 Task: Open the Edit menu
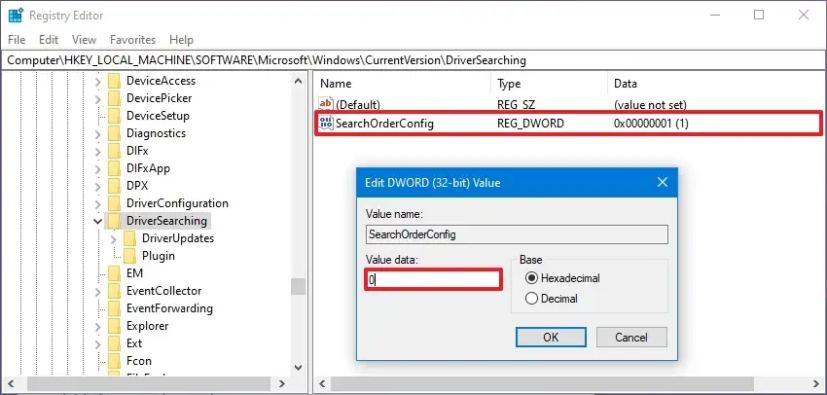[x=49, y=40]
